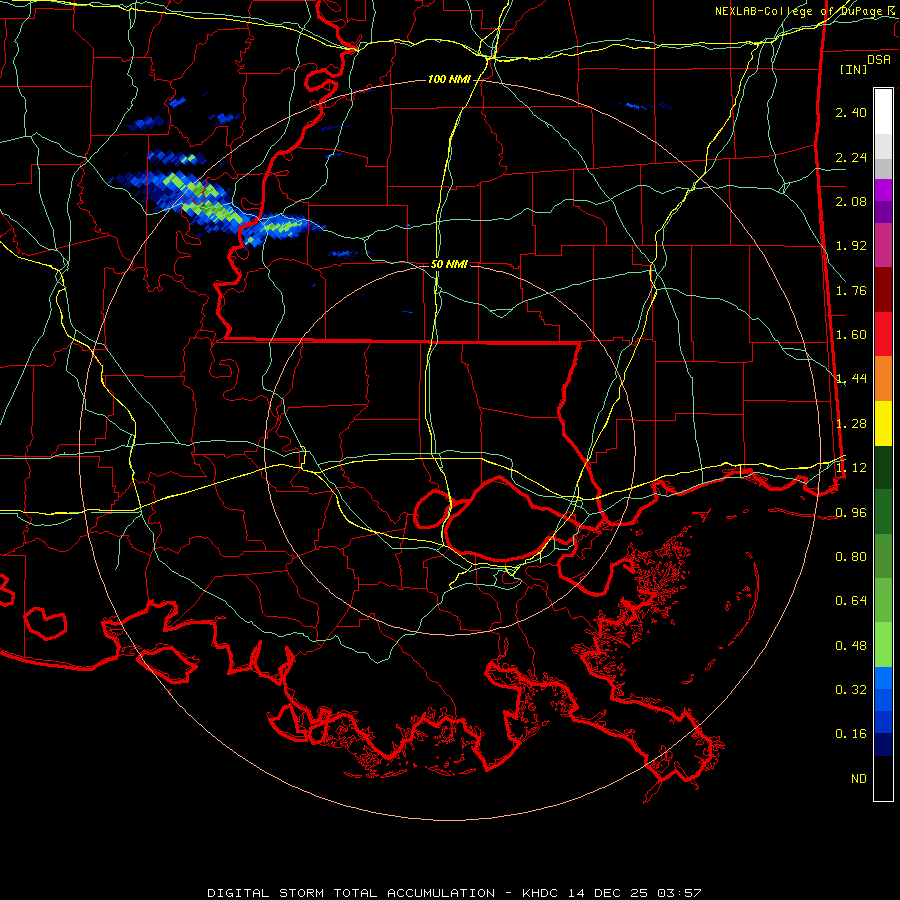The height and width of the screenshot is (900, 900).
Task: Click the 2.24 legend value
Action: pos(851,157)
